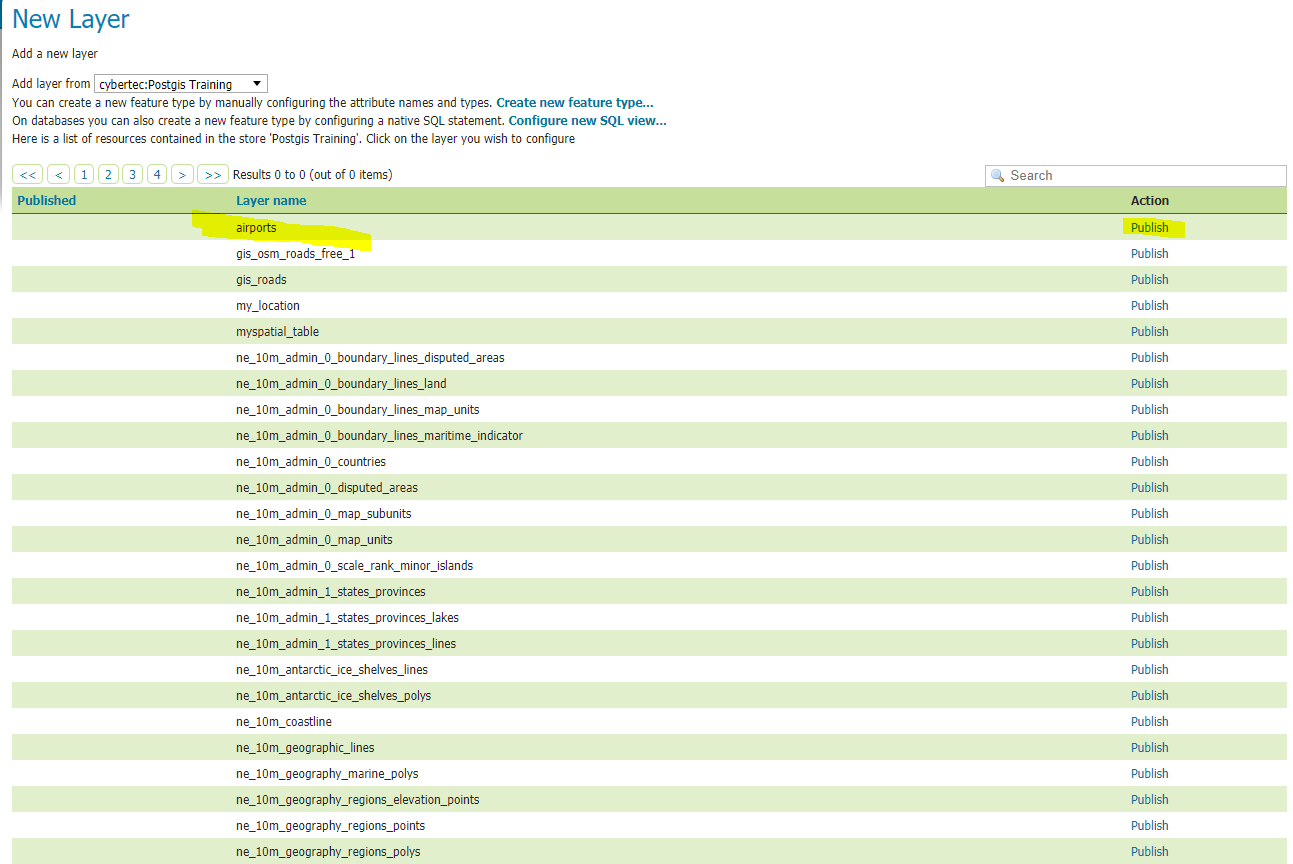Go to the last results page button
Viewport: 1293px width, 864px height.
click(212, 175)
